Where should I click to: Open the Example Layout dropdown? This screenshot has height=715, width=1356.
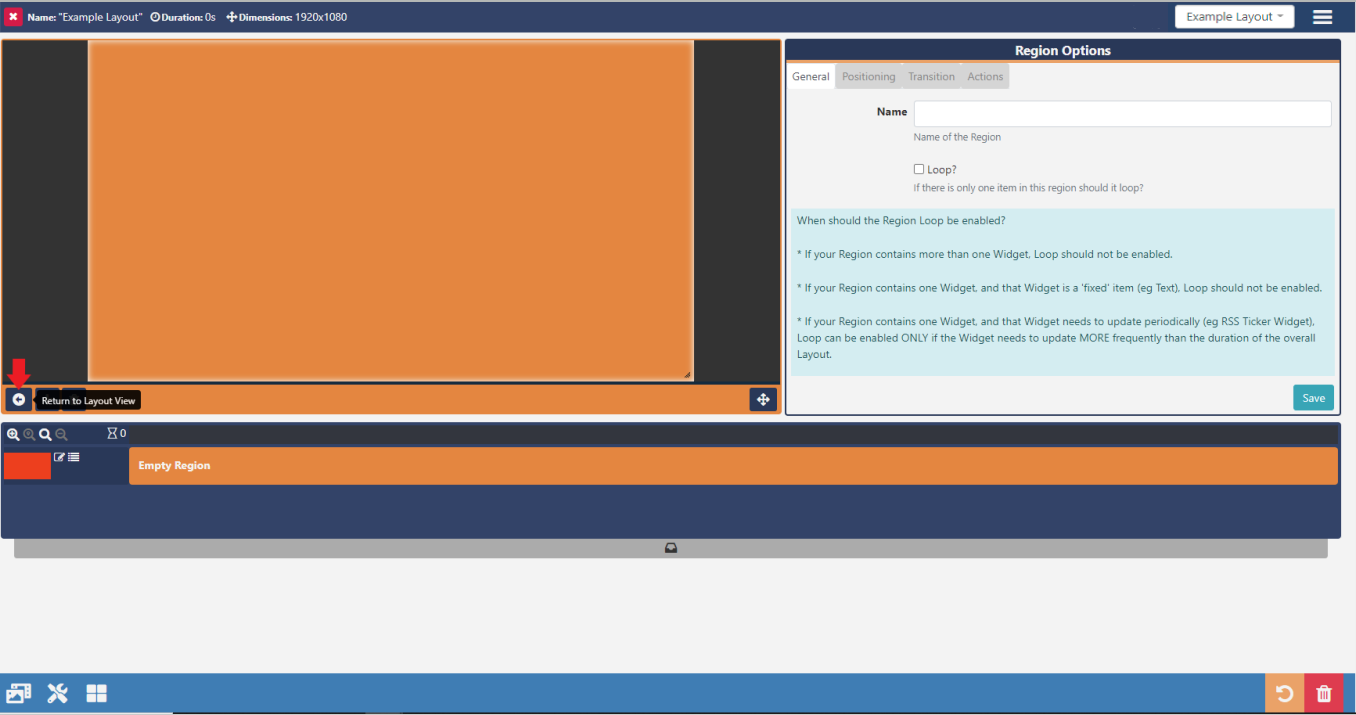[1234, 17]
